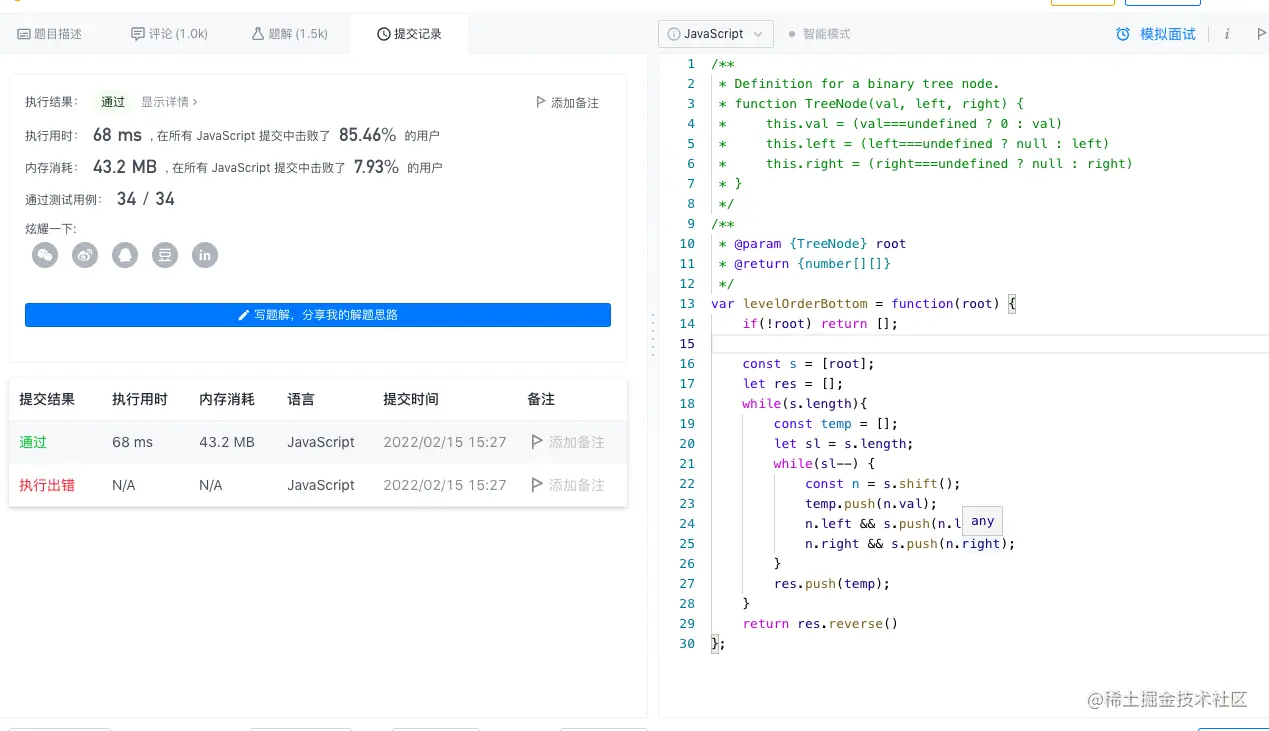The width and height of the screenshot is (1269, 731).
Task: Open the JavaScript language dropdown
Action: tap(716, 34)
